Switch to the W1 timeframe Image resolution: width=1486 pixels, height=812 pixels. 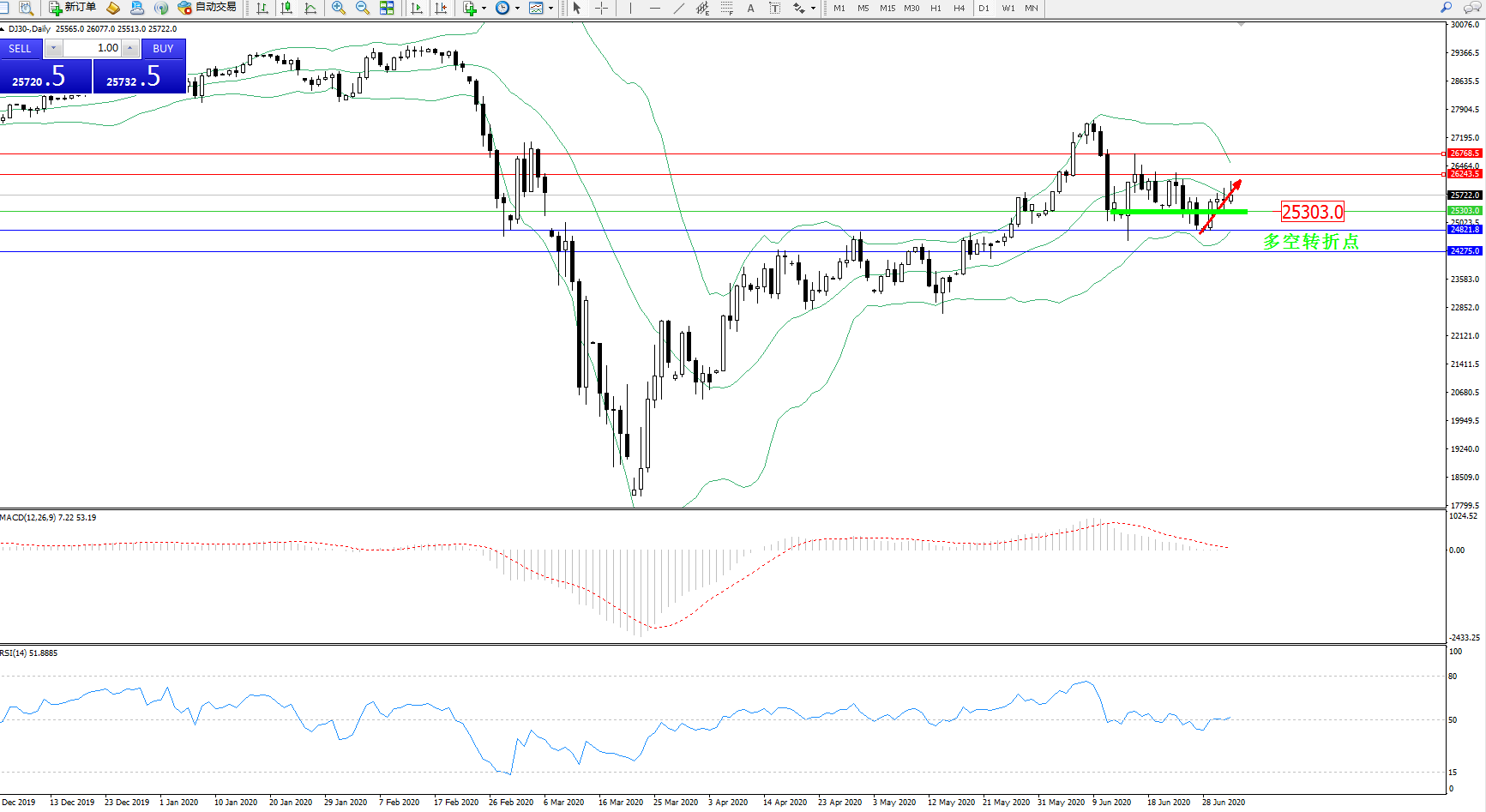click(1008, 8)
